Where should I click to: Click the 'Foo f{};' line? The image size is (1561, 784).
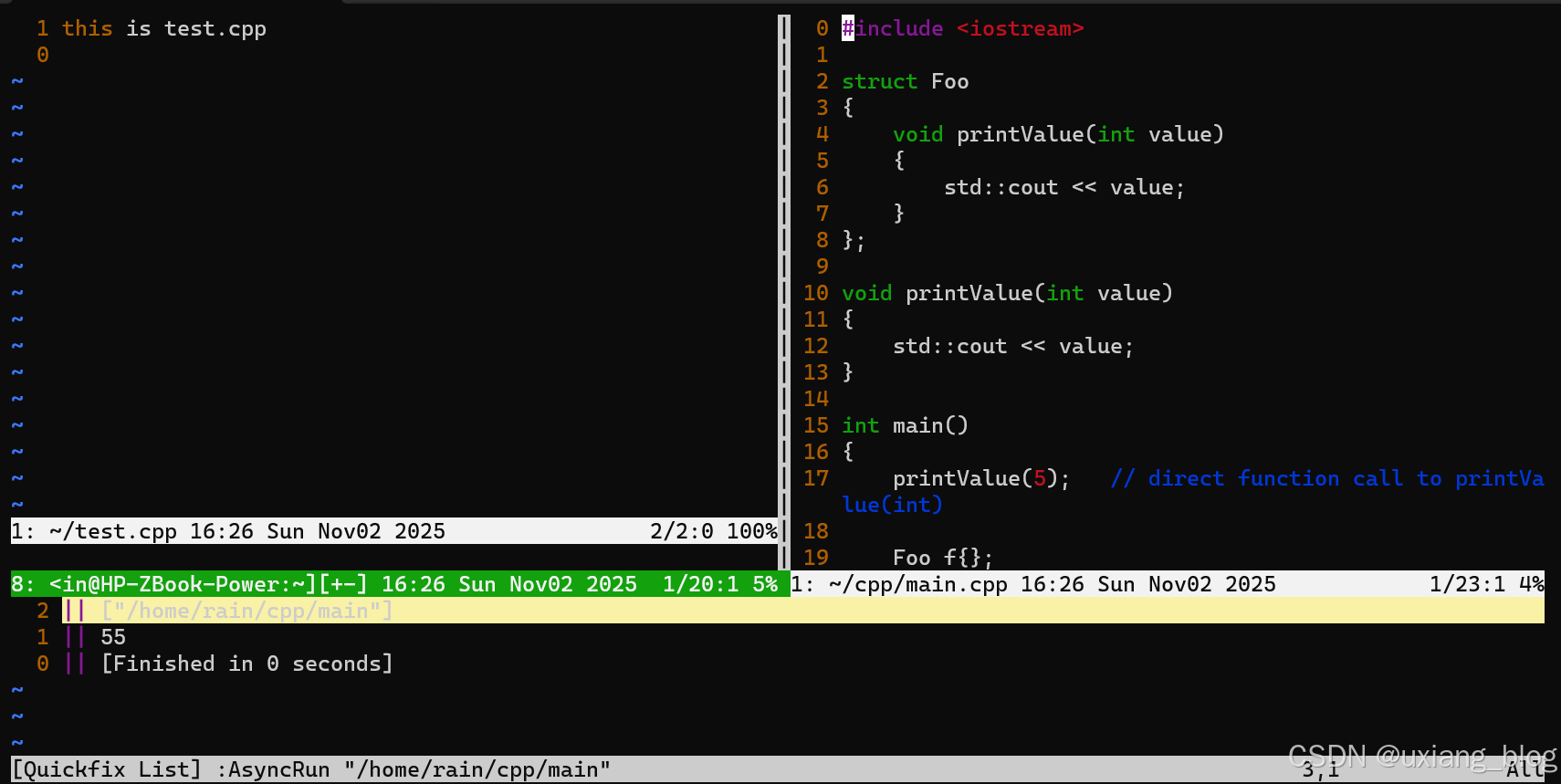(x=943, y=558)
